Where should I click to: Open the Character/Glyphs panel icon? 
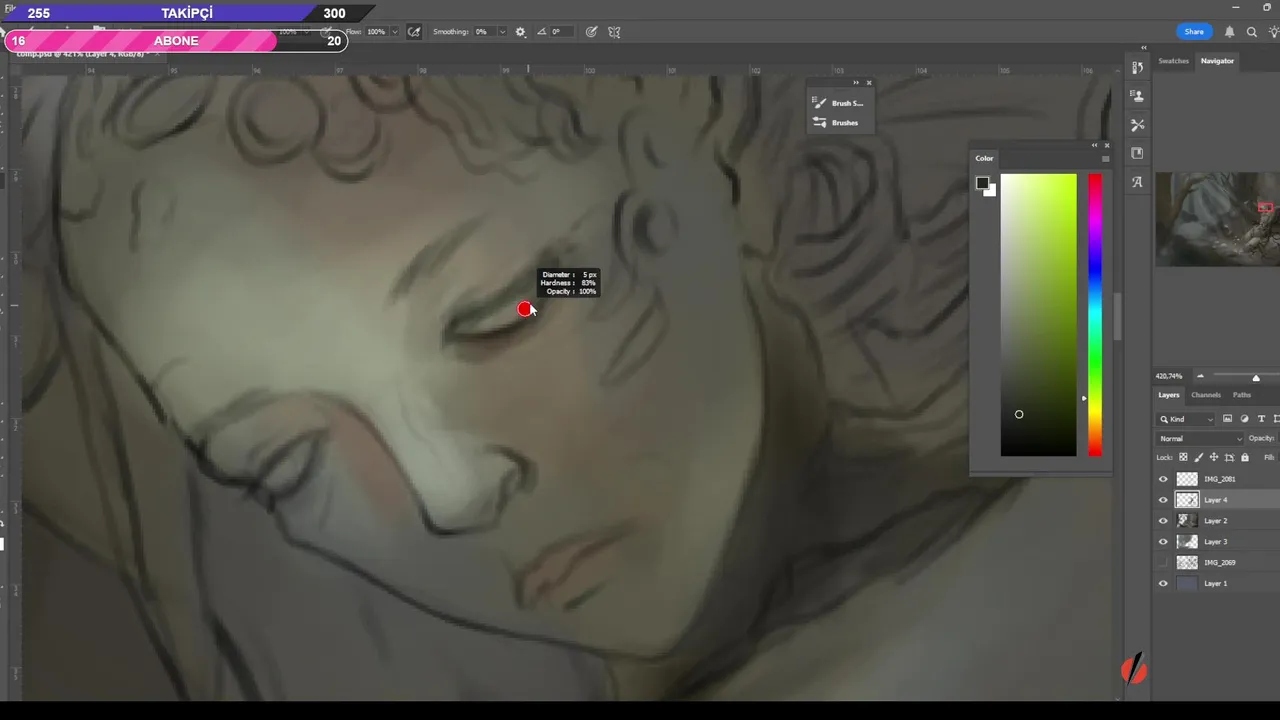[x=1137, y=182]
